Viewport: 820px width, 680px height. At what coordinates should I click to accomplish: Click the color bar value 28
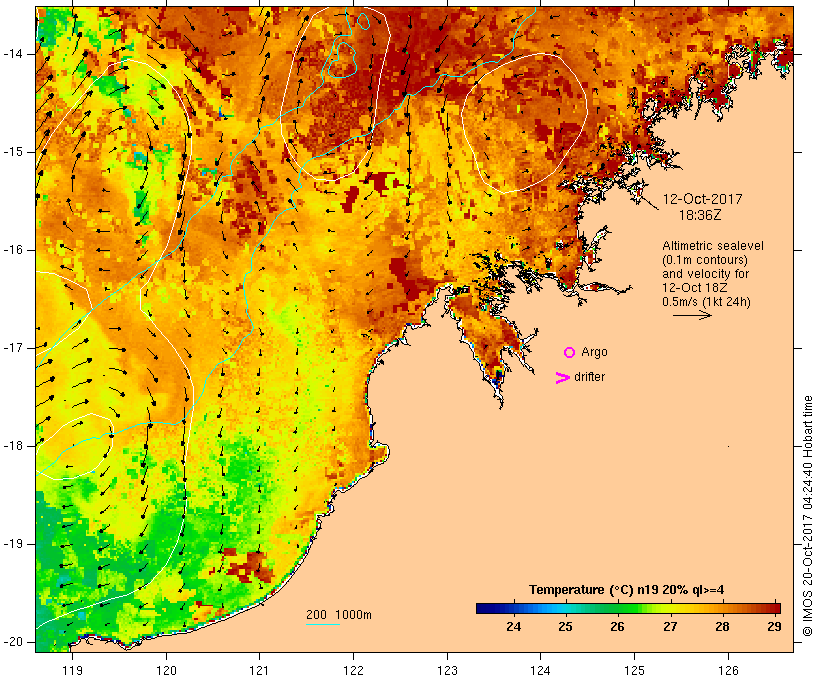(722, 626)
